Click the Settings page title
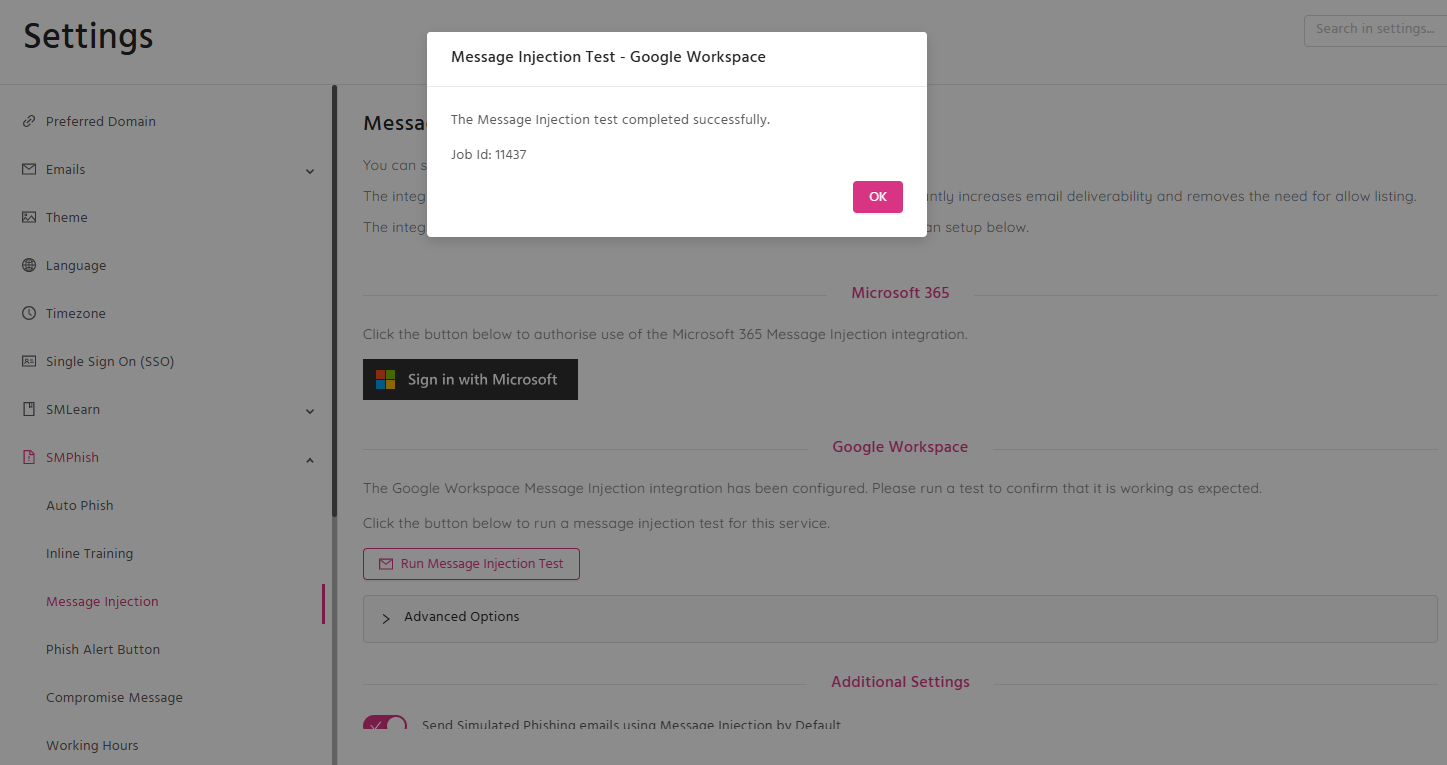 coord(88,37)
